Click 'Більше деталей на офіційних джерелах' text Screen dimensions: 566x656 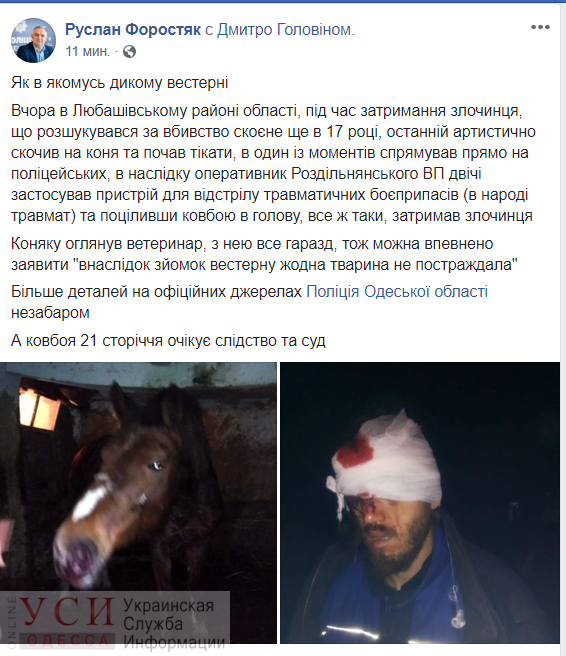point(156,292)
